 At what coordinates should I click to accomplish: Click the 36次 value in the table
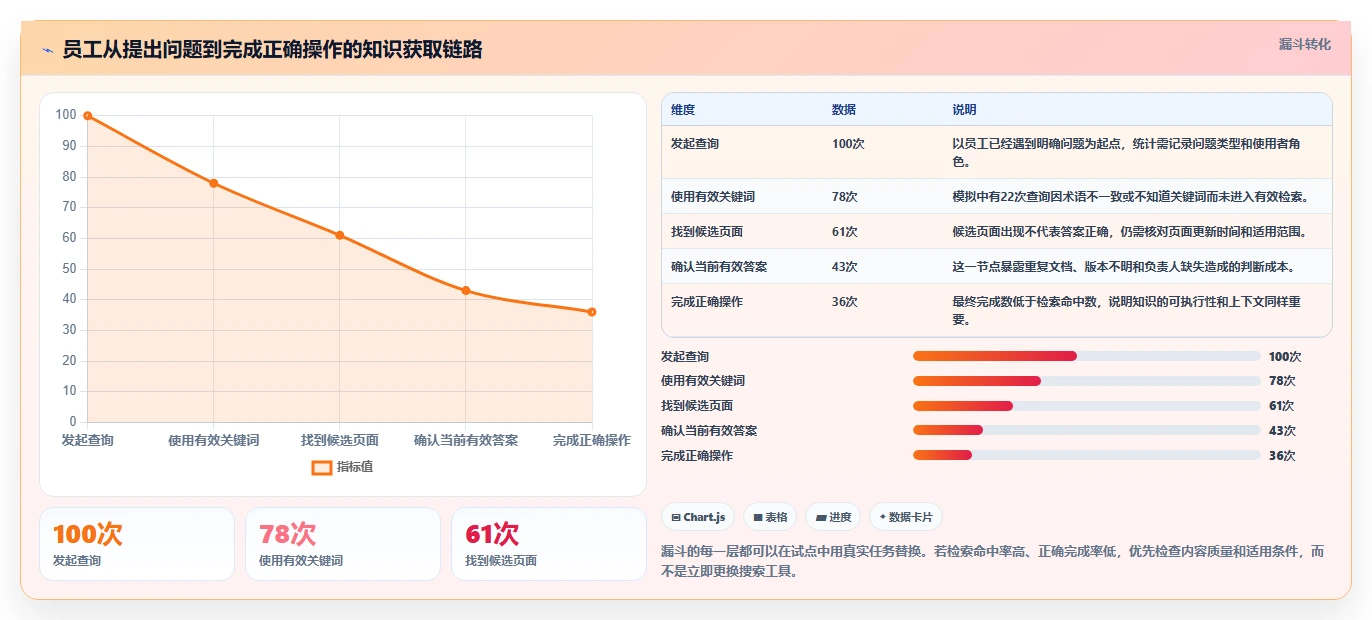click(845, 302)
